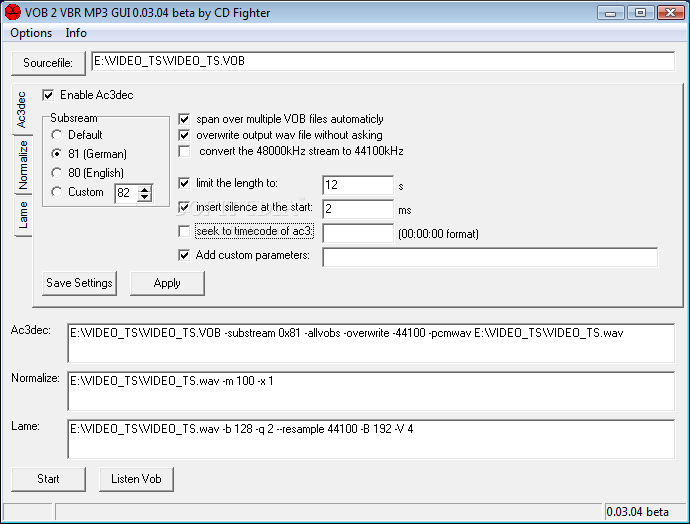Screen dimensions: 690x524
Task: Click the silence duration field showing 2
Action: pyautogui.click(x=358, y=209)
